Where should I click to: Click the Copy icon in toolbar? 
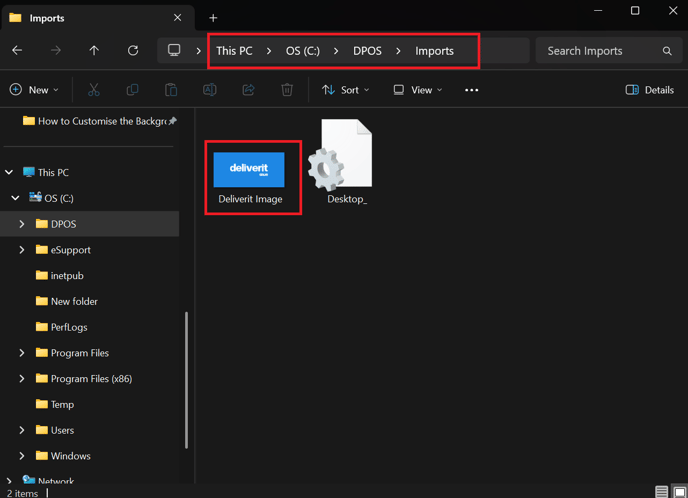point(132,90)
